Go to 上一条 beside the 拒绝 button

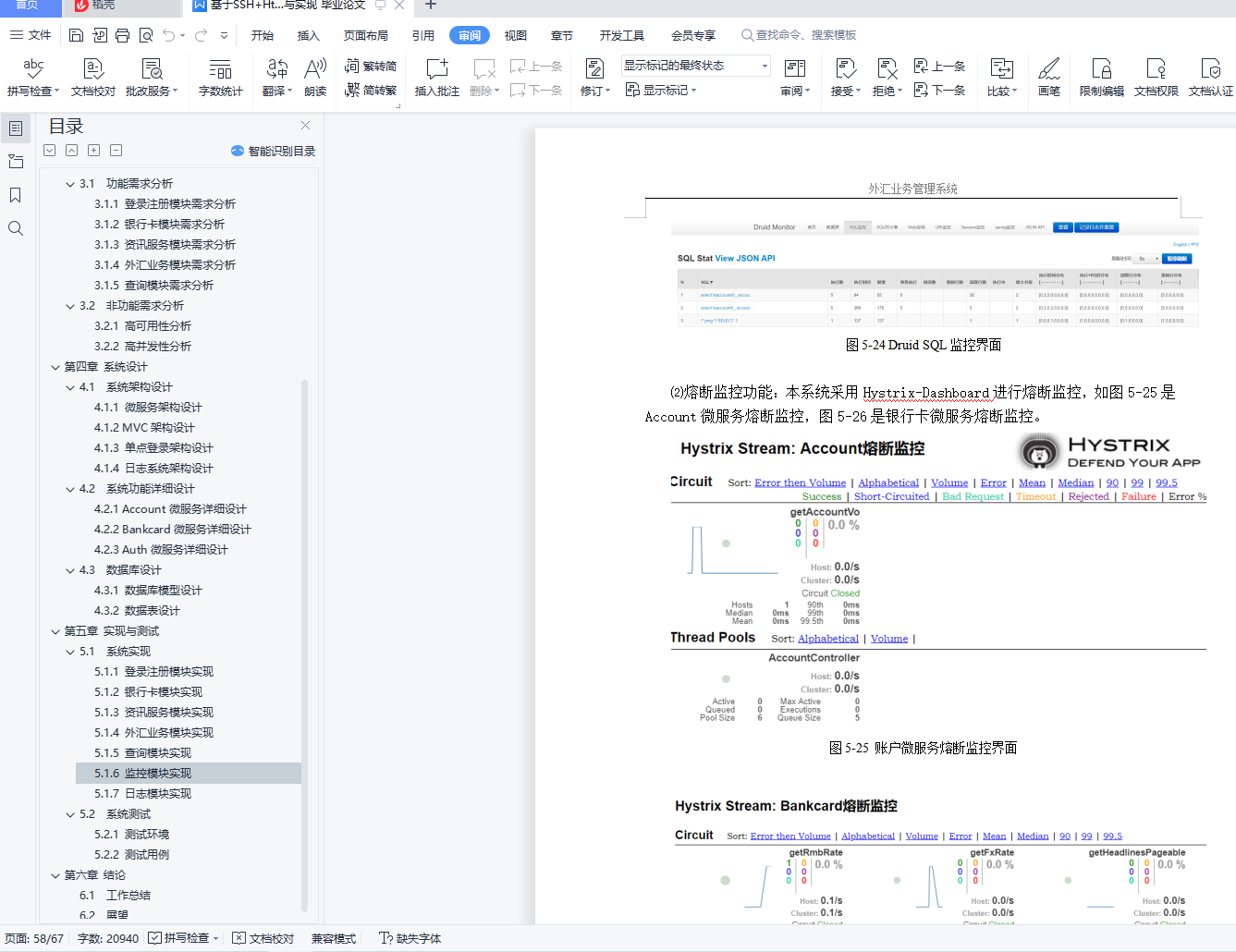tap(939, 67)
